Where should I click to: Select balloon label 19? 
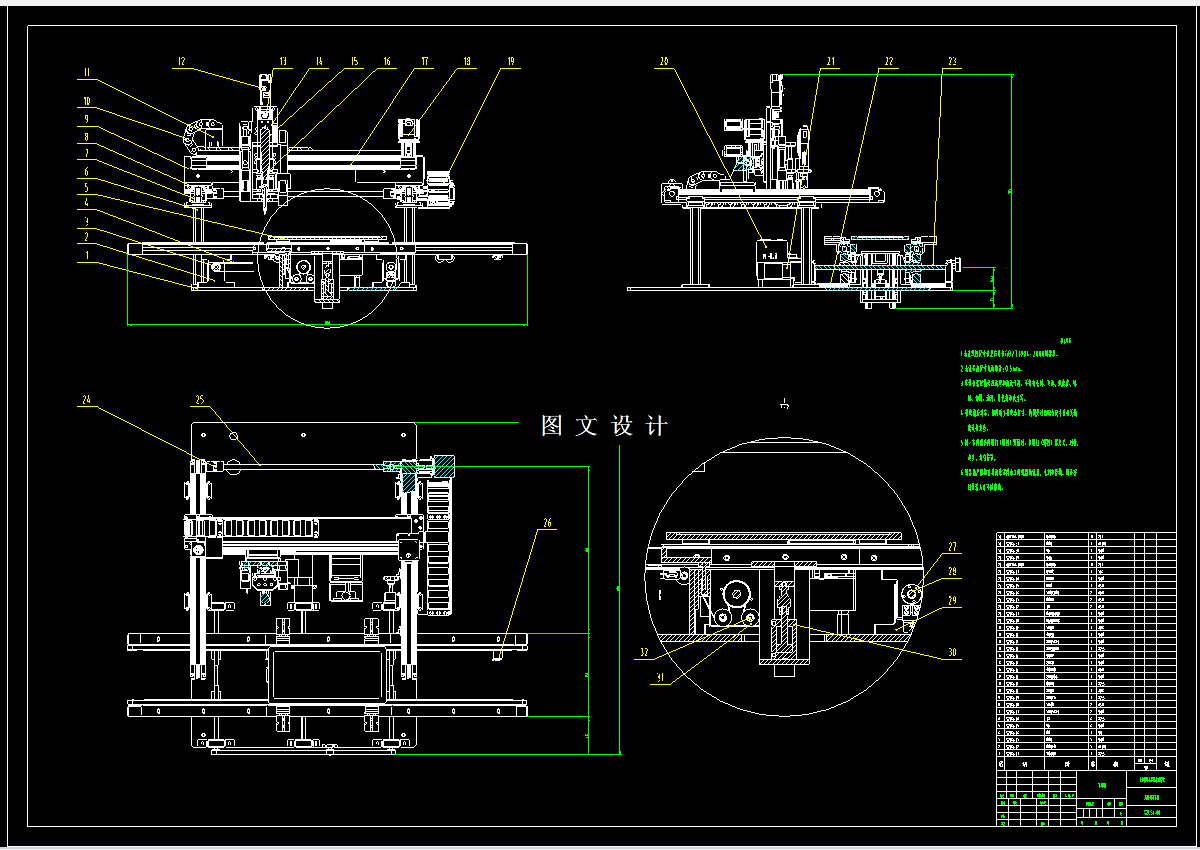(x=510, y=61)
